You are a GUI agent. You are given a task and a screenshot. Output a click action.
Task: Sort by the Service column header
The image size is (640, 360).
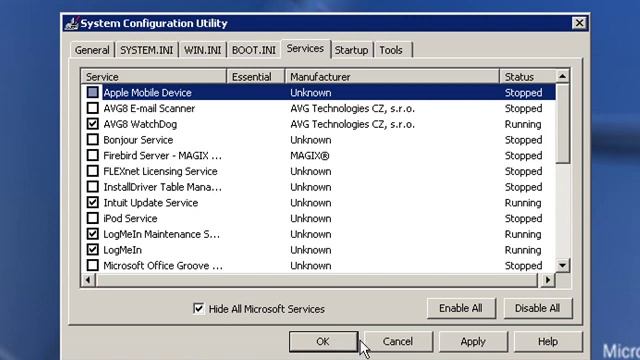tap(154, 77)
